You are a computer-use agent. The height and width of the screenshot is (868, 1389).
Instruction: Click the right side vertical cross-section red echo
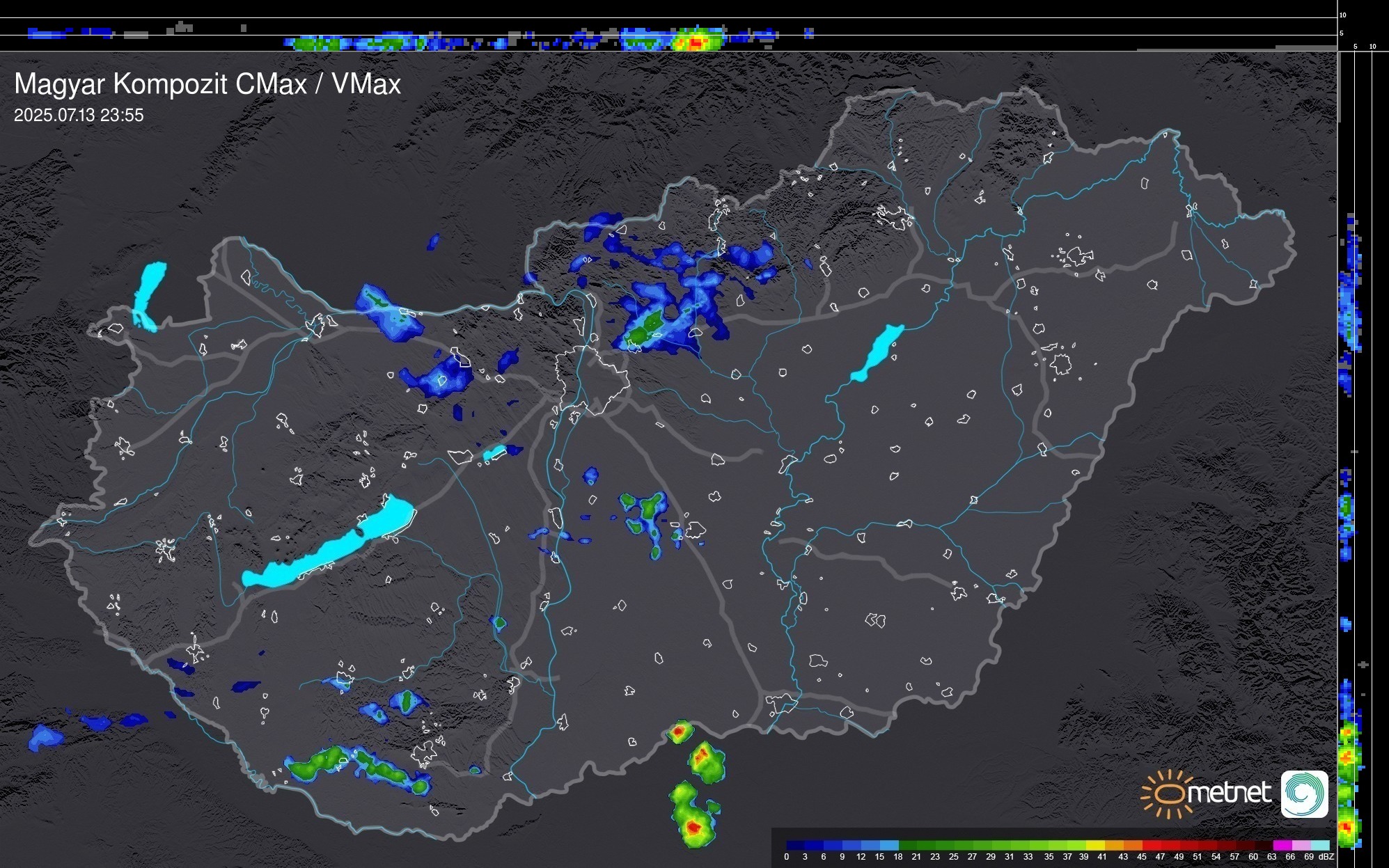point(1347,827)
